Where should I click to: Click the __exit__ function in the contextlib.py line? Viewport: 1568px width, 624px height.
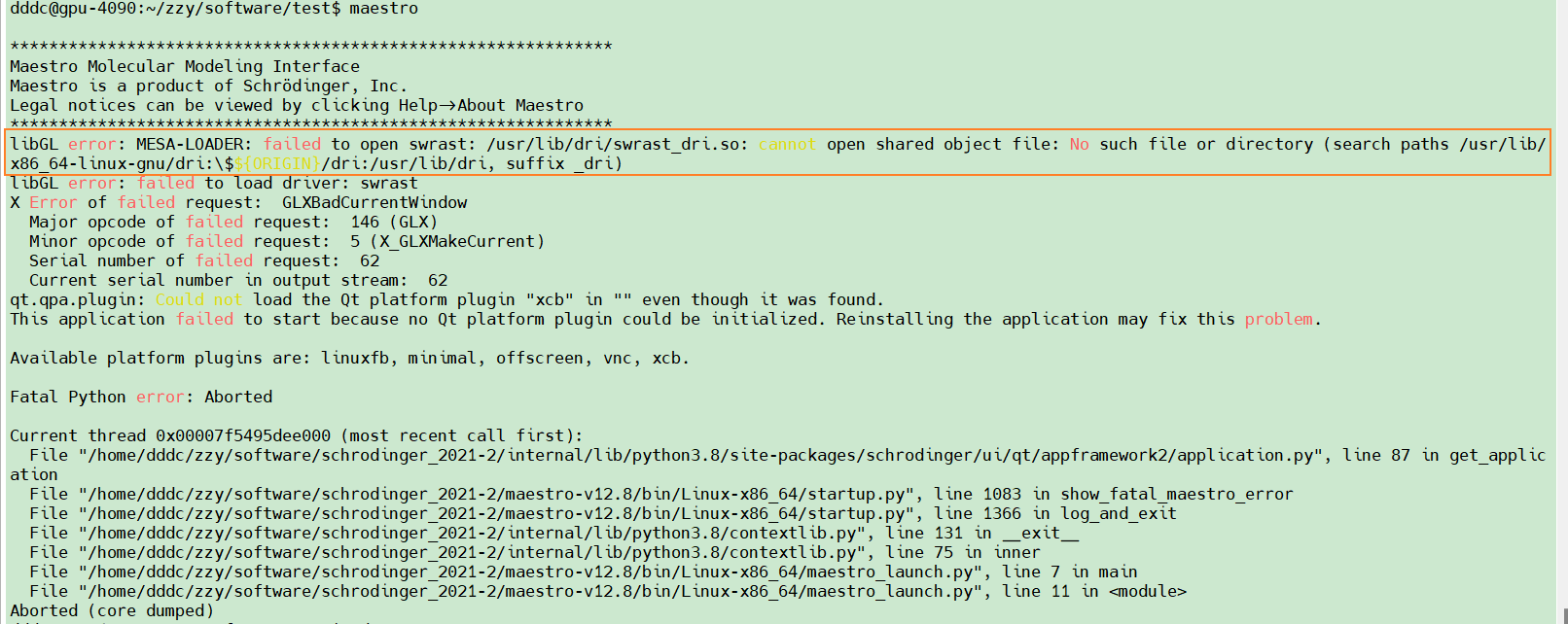pyautogui.click(x=1041, y=533)
